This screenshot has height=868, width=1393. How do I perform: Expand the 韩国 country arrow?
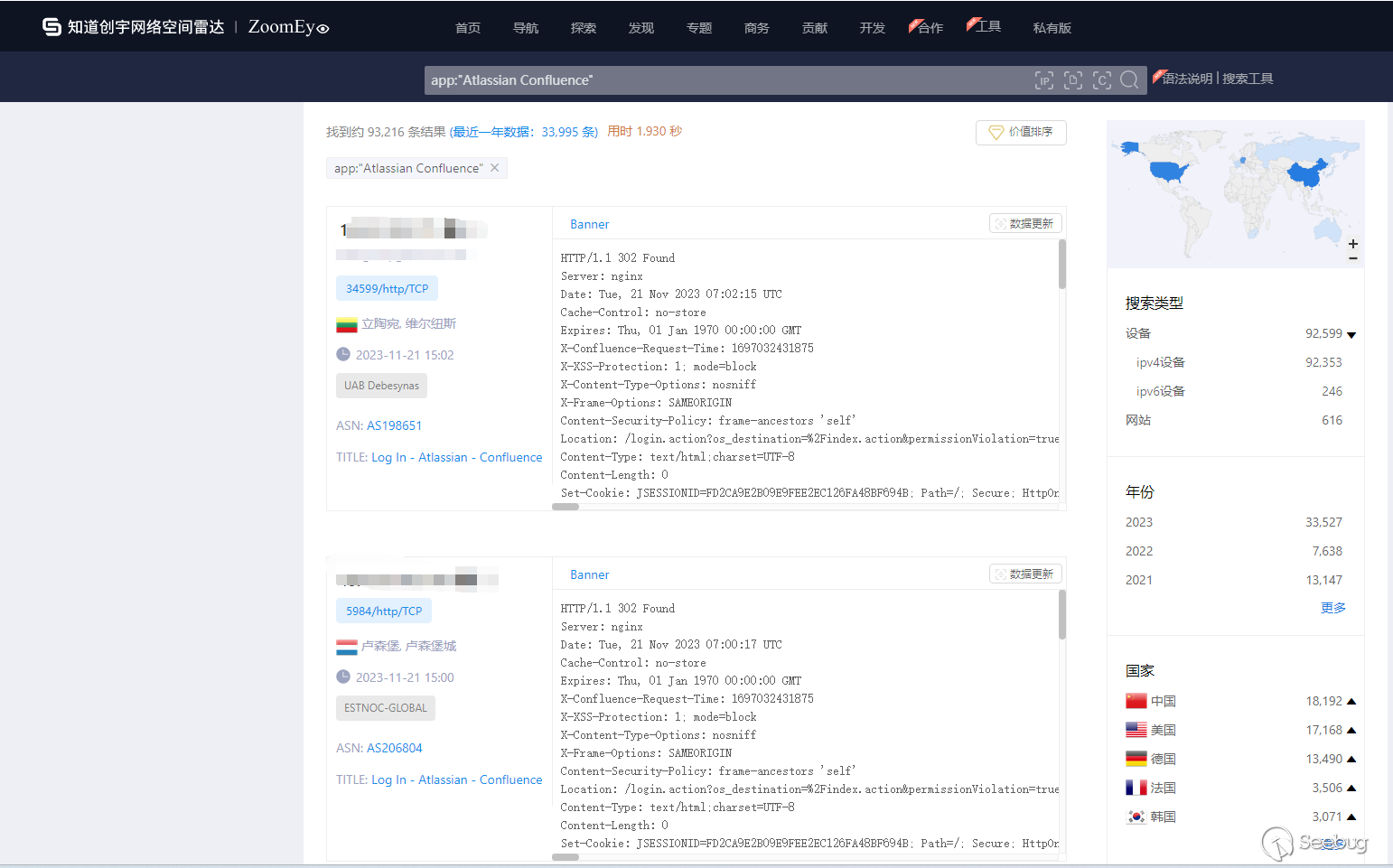click(1351, 817)
